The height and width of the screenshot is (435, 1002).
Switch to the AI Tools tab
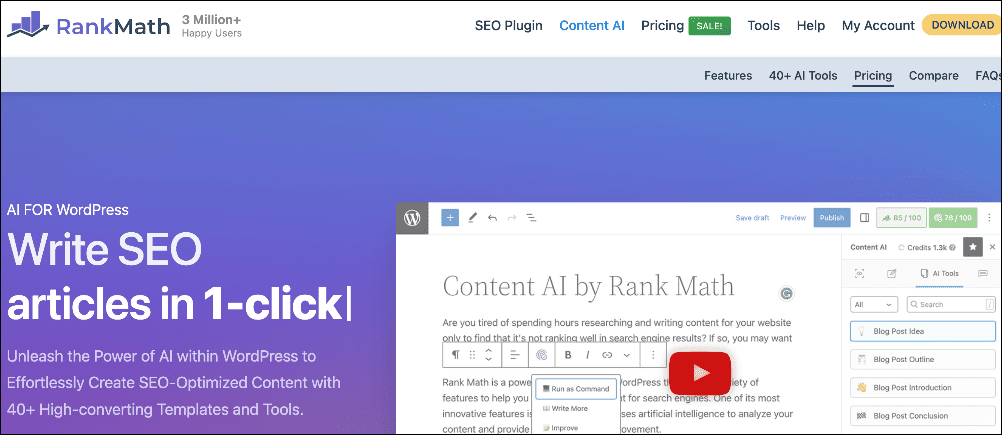click(939, 273)
